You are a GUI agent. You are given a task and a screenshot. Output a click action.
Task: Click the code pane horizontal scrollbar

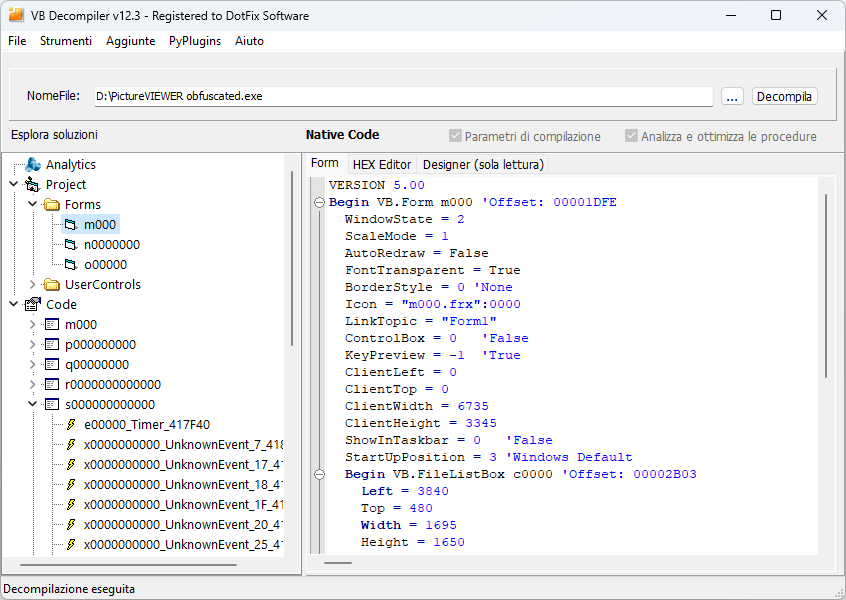tap(338, 563)
